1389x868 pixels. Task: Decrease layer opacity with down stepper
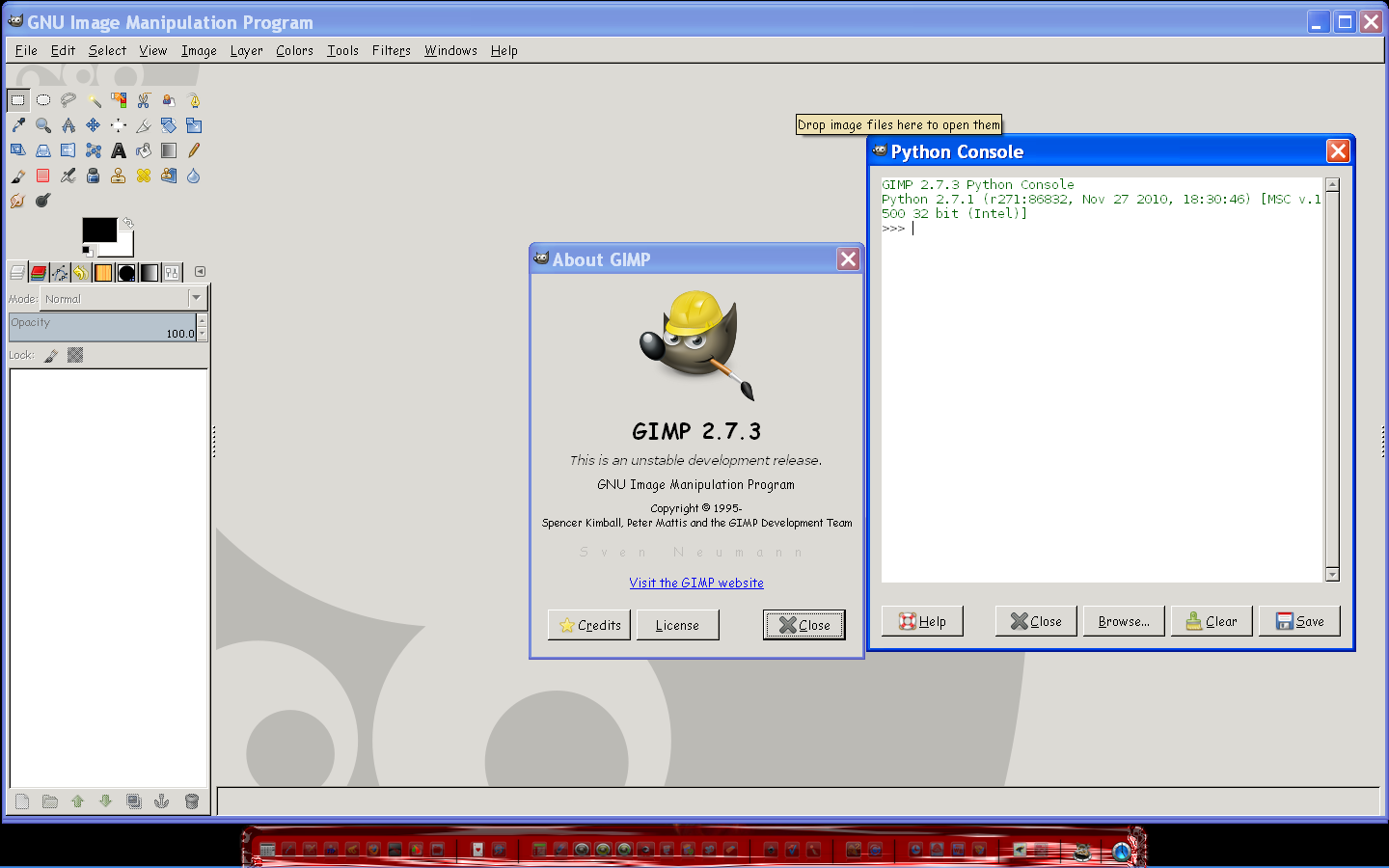pyautogui.click(x=203, y=334)
